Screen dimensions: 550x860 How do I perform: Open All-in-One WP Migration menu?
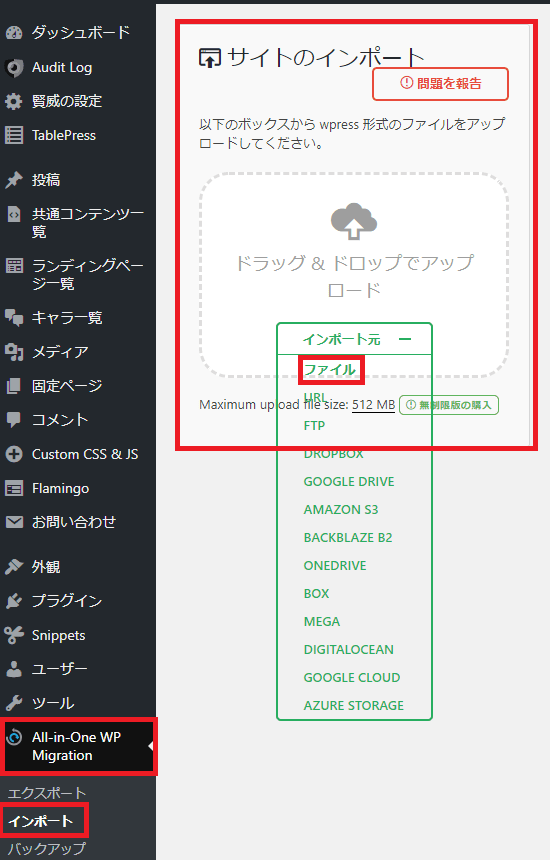point(78,746)
